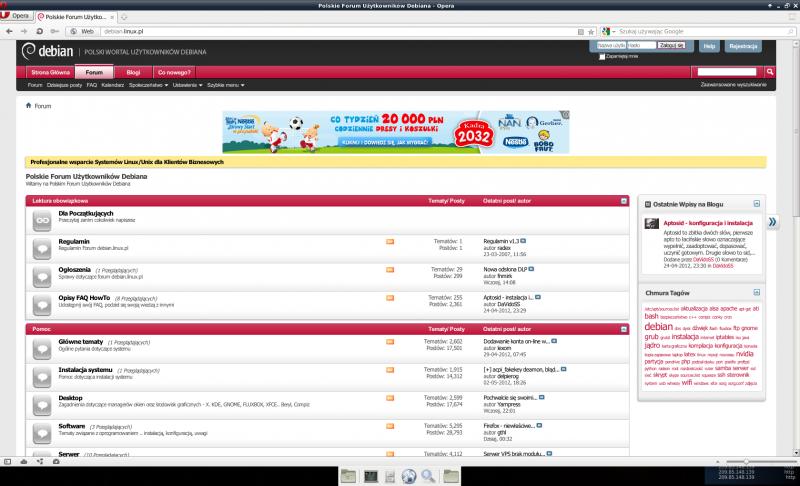800x486 pixels.
Task: Click the RSS feed icon for Regulamin
Action: tap(390, 242)
